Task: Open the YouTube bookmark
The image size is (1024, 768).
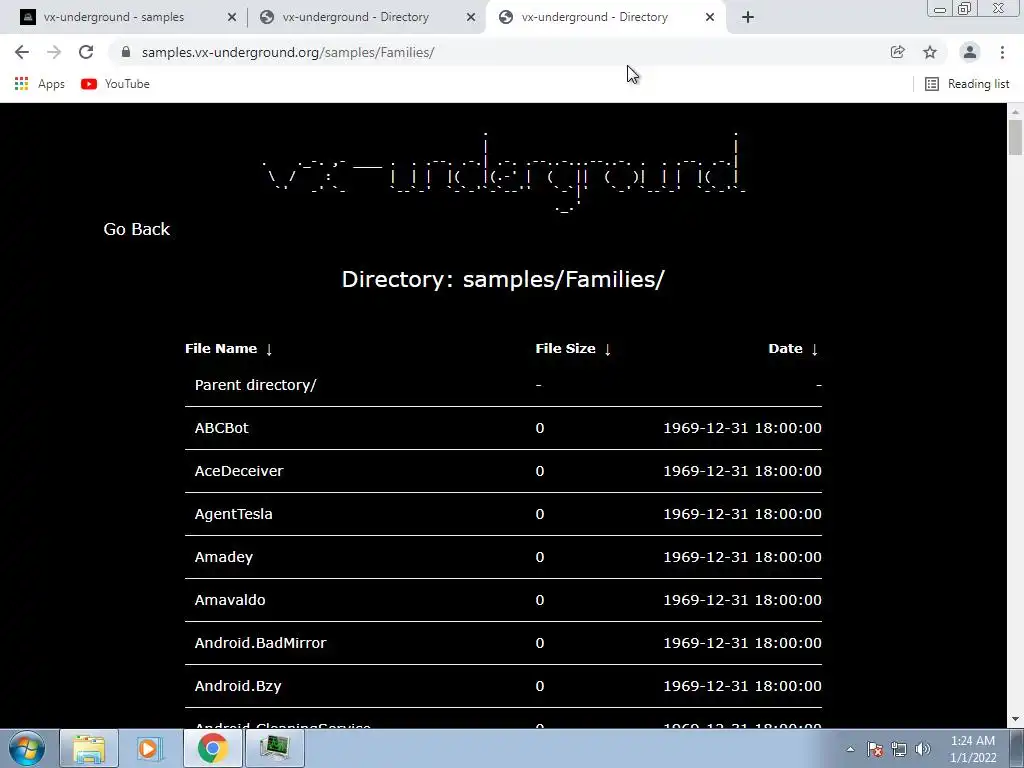Action: [116, 84]
